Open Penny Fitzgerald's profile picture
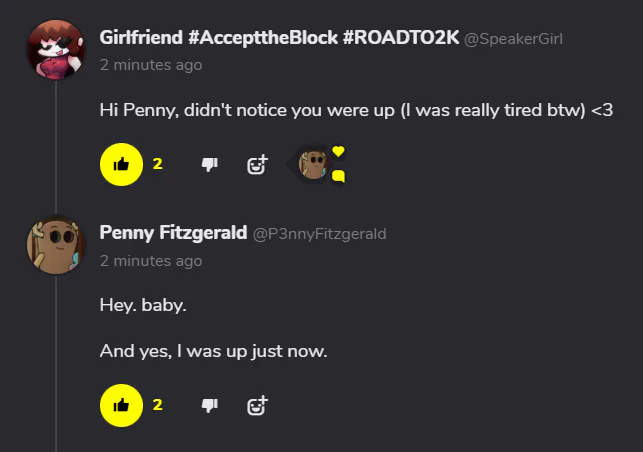Screen dimensions: 643x452 click(x=56, y=244)
